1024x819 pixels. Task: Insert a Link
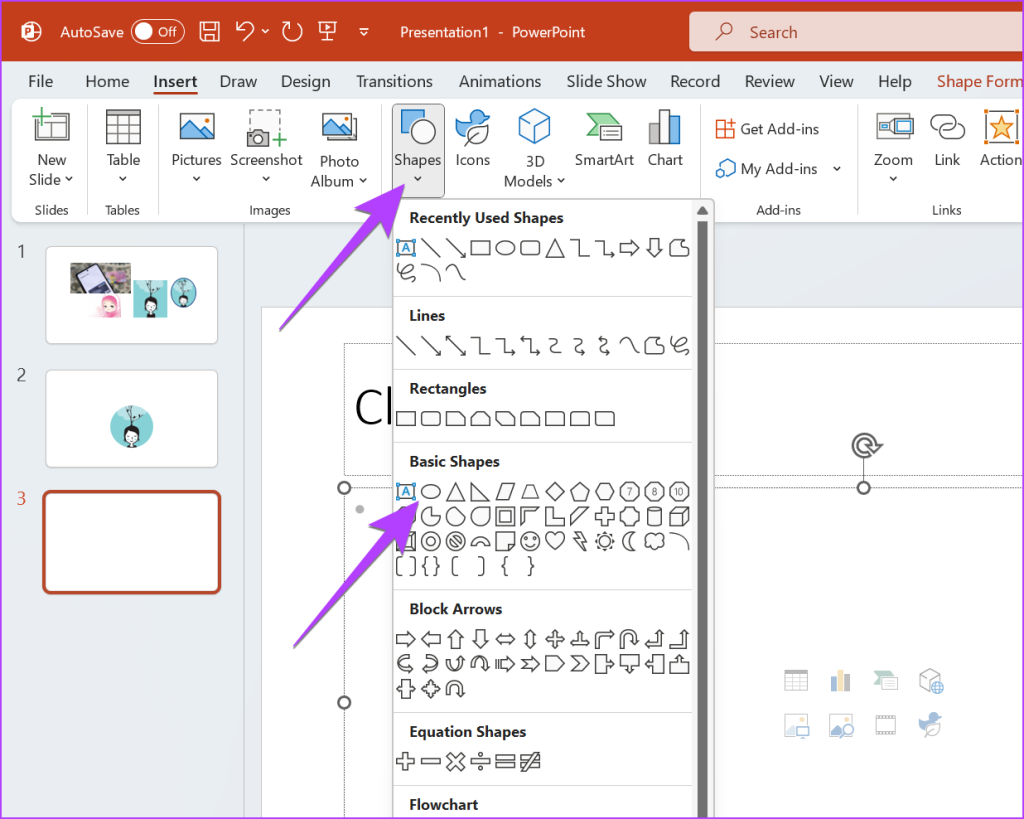pyautogui.click(x=947, y=138)
